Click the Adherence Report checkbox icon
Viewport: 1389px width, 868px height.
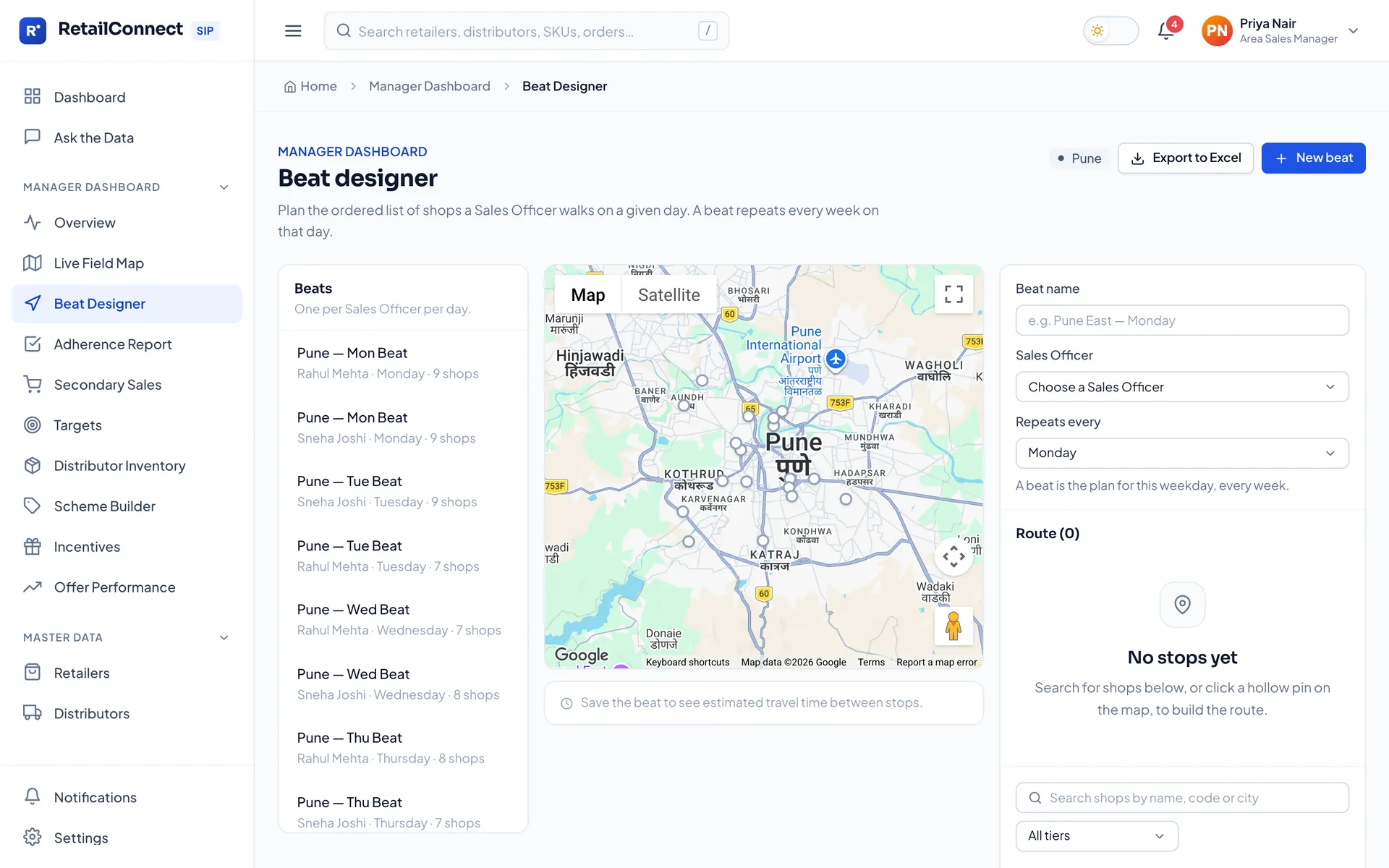(x=33, y=344)
